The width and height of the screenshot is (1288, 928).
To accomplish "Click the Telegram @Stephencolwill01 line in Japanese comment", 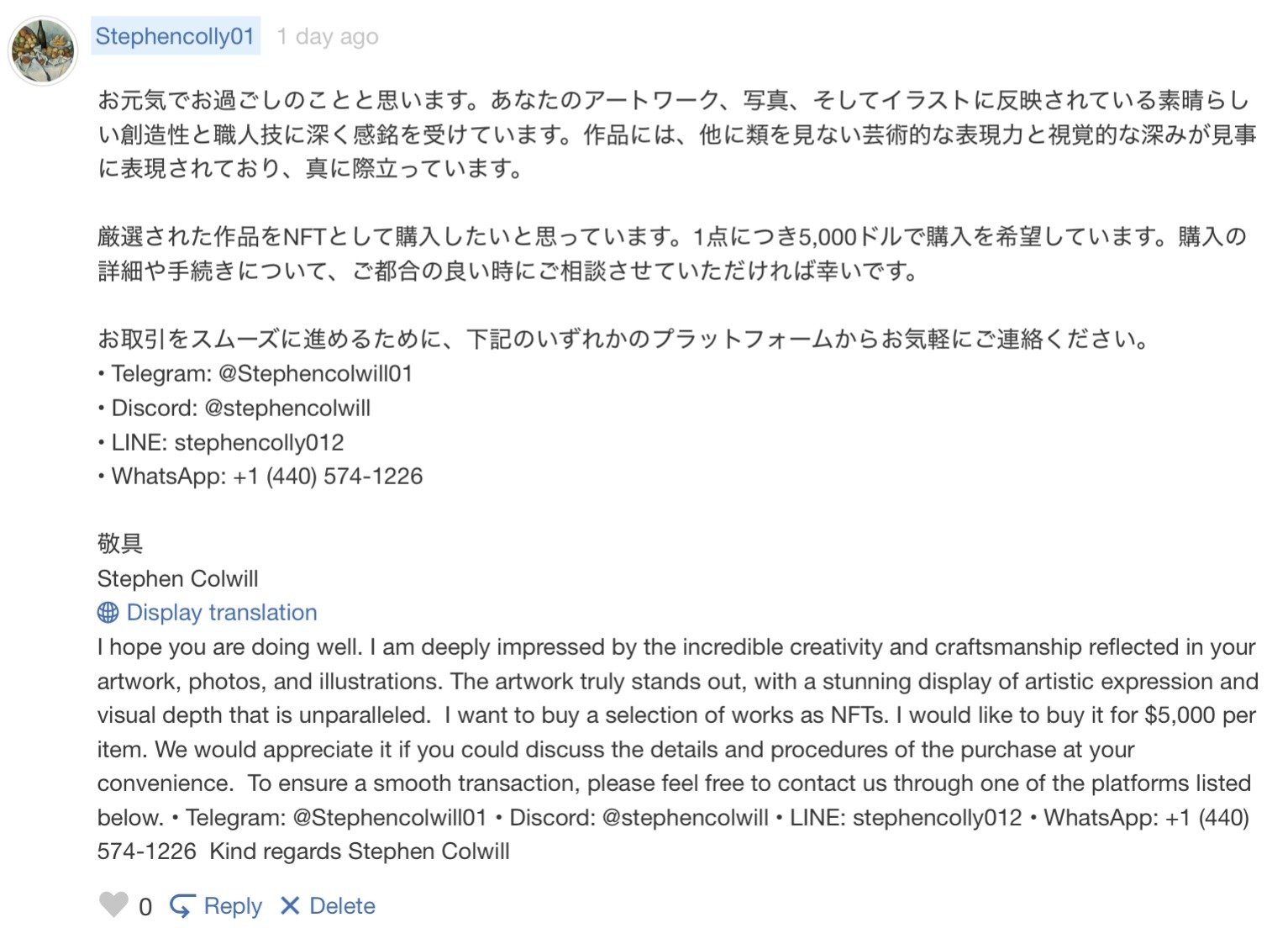I will coord(261,374).
